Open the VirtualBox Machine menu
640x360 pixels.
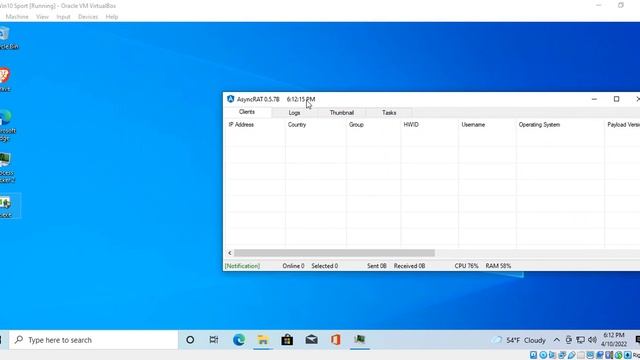17,17
